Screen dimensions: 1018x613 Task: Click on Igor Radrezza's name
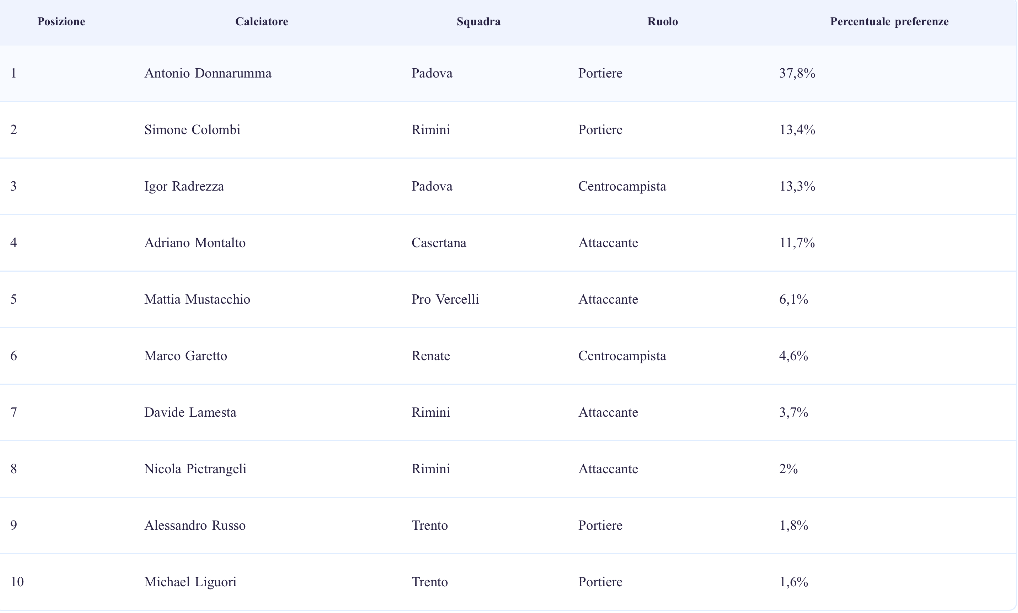click(x=184, y=186)
